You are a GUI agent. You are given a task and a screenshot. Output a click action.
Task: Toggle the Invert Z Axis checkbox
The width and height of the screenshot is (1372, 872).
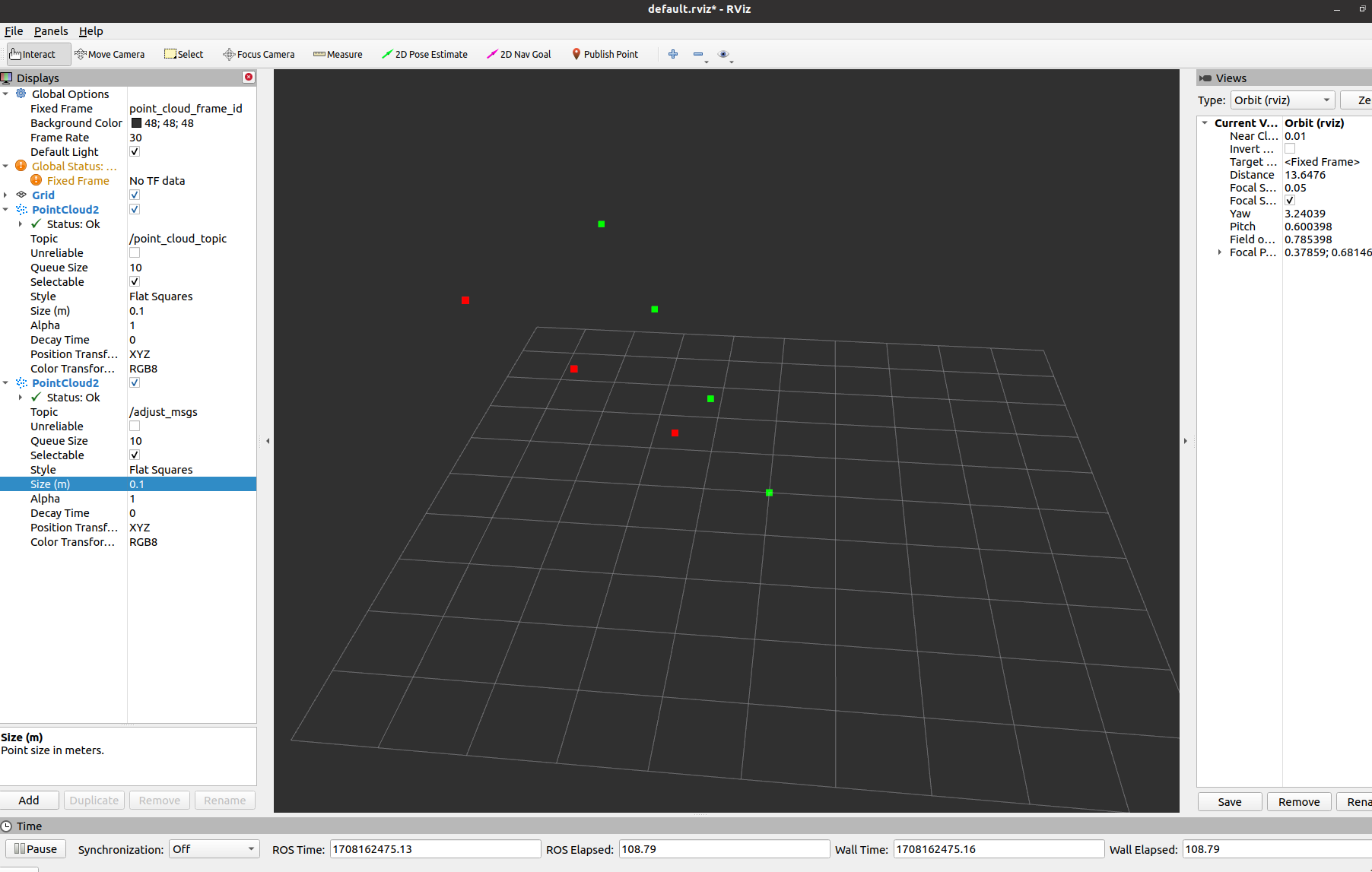point(1290,149)
